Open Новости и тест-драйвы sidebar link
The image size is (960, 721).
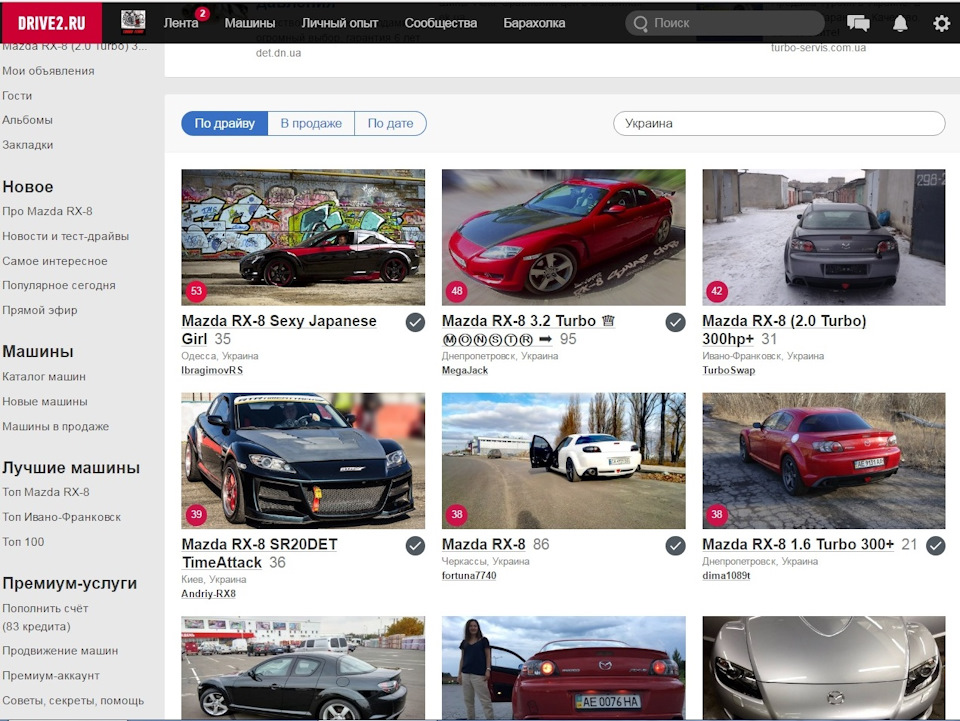66,236
